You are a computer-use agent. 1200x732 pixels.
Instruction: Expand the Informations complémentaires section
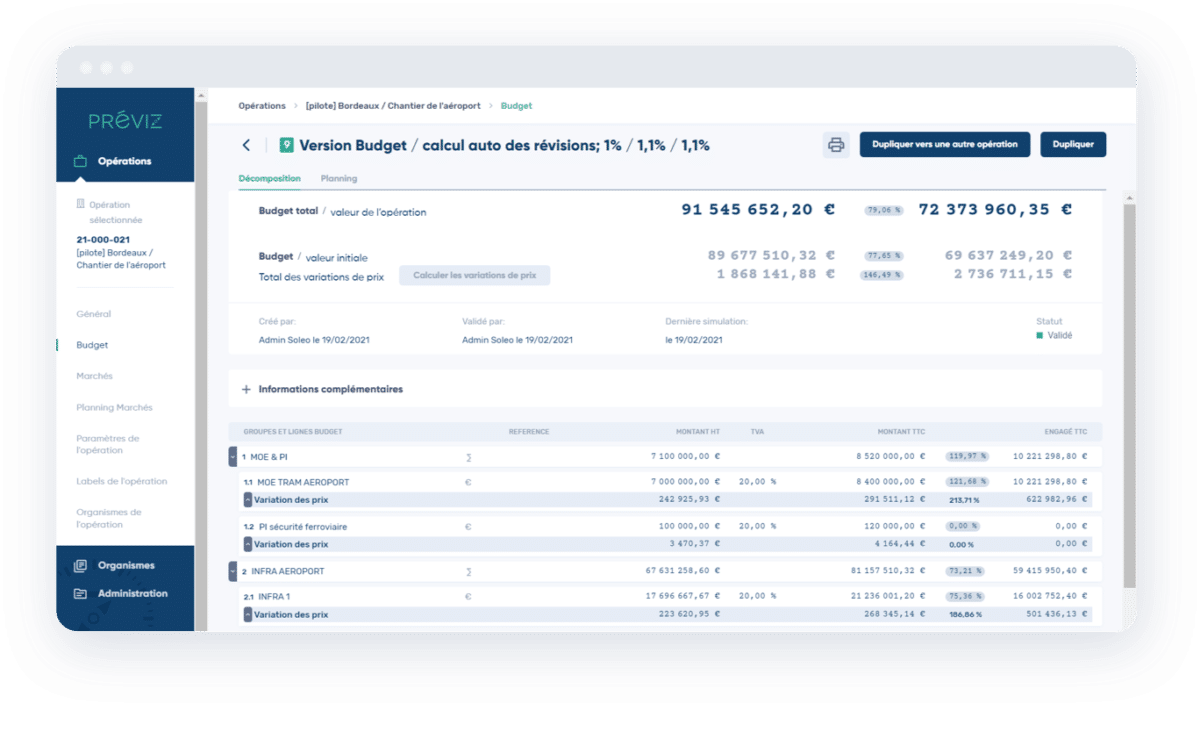(x=246, y=389)
